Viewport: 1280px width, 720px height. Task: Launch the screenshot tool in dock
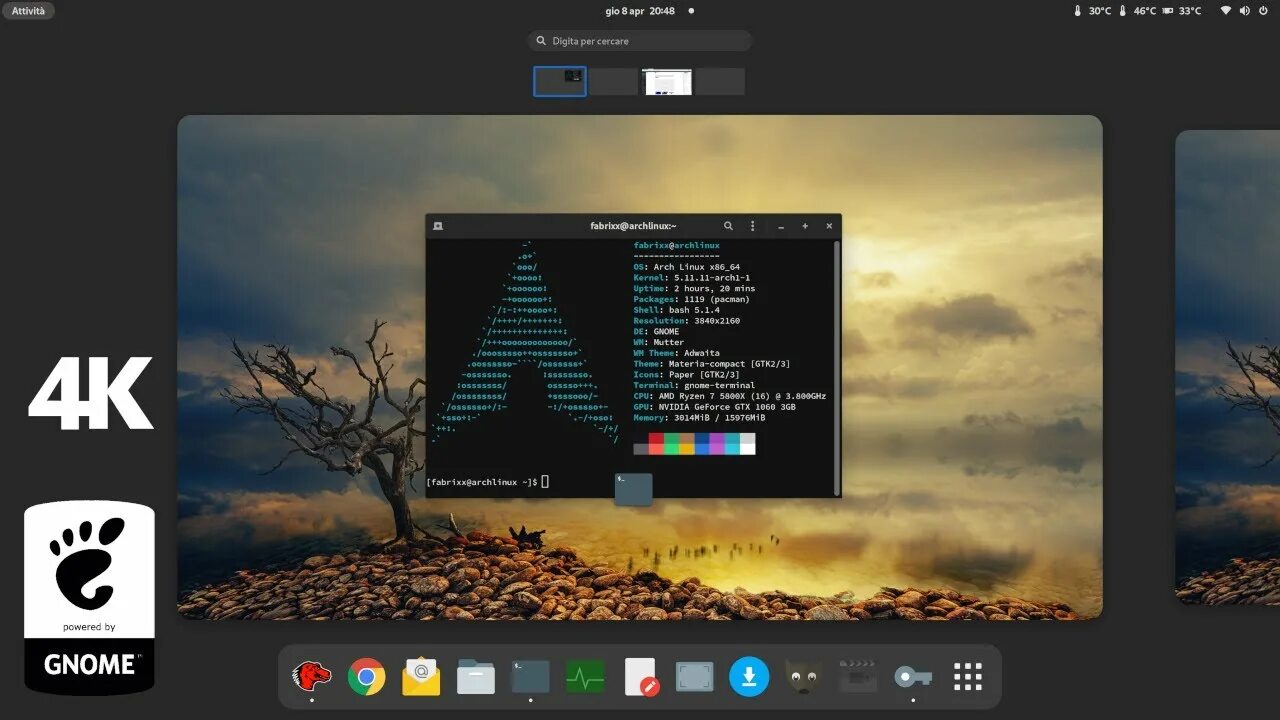tap(694, 677)
